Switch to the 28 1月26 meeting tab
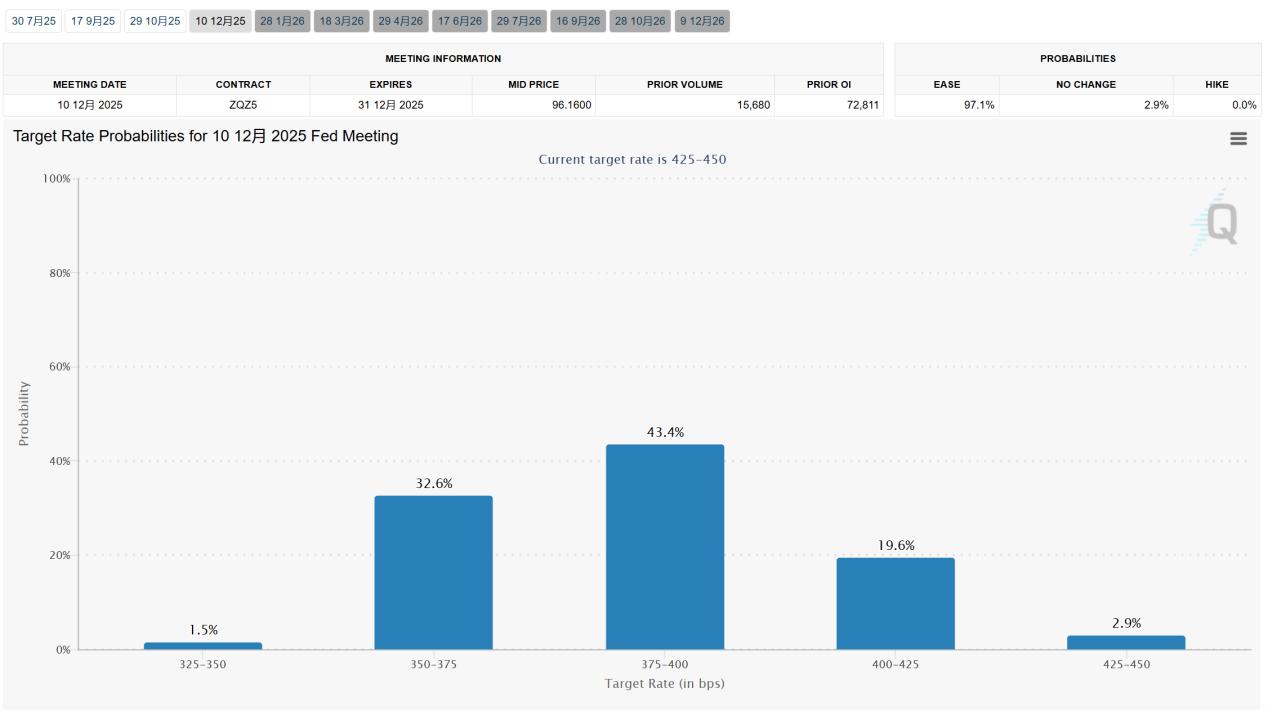 pyautogui.click(x=282, y=21)
